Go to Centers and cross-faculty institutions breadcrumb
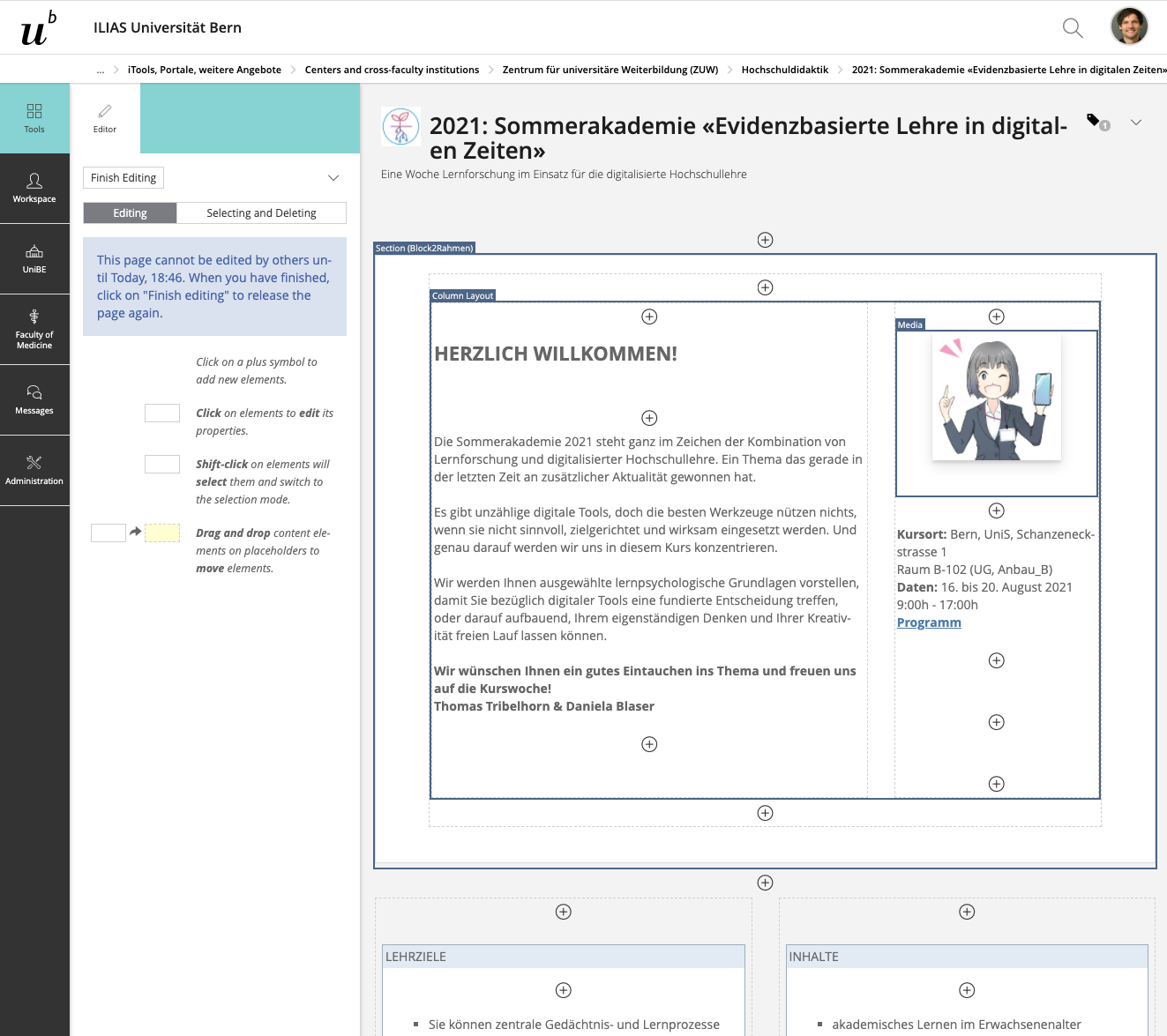Viewport: 1167px width, 1036px height. click(x=392, y=70)
